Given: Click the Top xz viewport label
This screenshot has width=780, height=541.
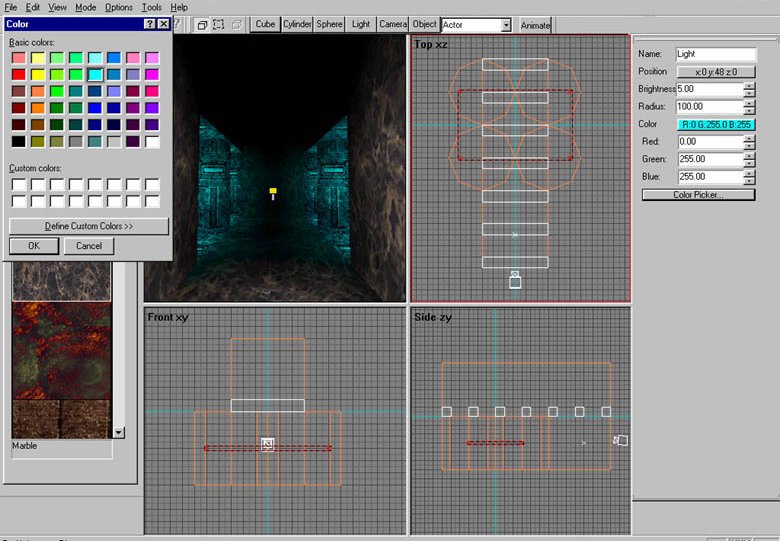Looking at the screenshot, I should pyautogui.click(x=431, y=44).
